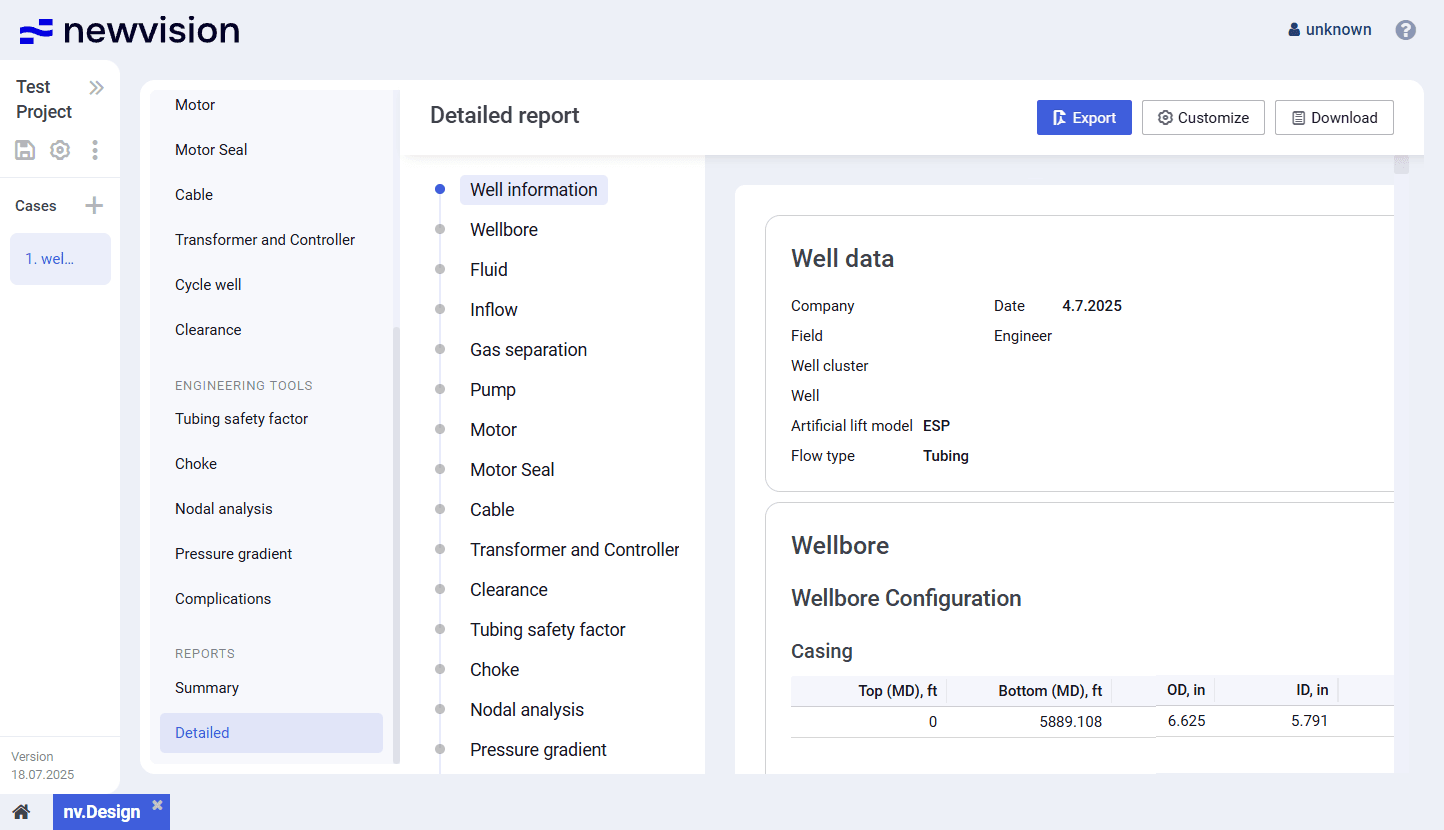Open the Customize report button
The width and height of the screenshot is (1444, 830).
point(1203,118)
